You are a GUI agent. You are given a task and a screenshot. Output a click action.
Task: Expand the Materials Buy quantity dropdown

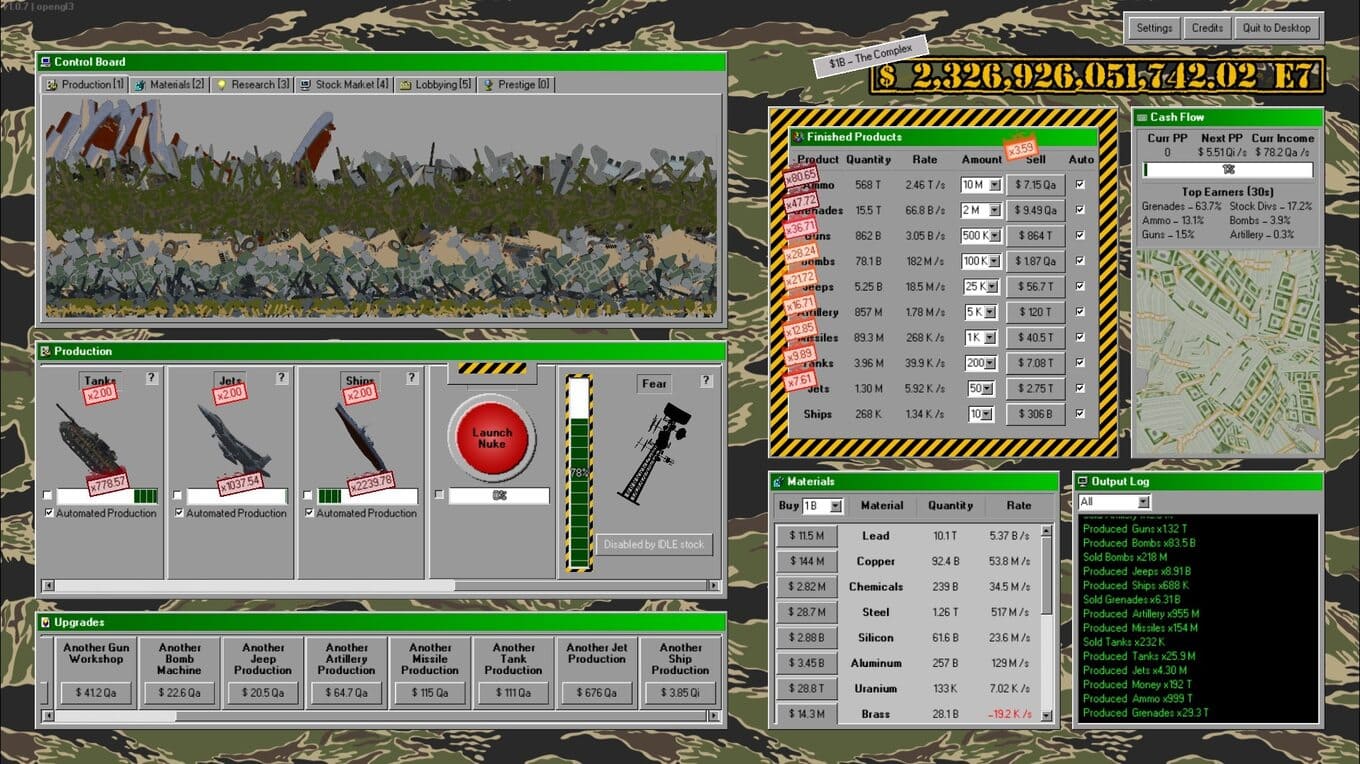point(835,506)
